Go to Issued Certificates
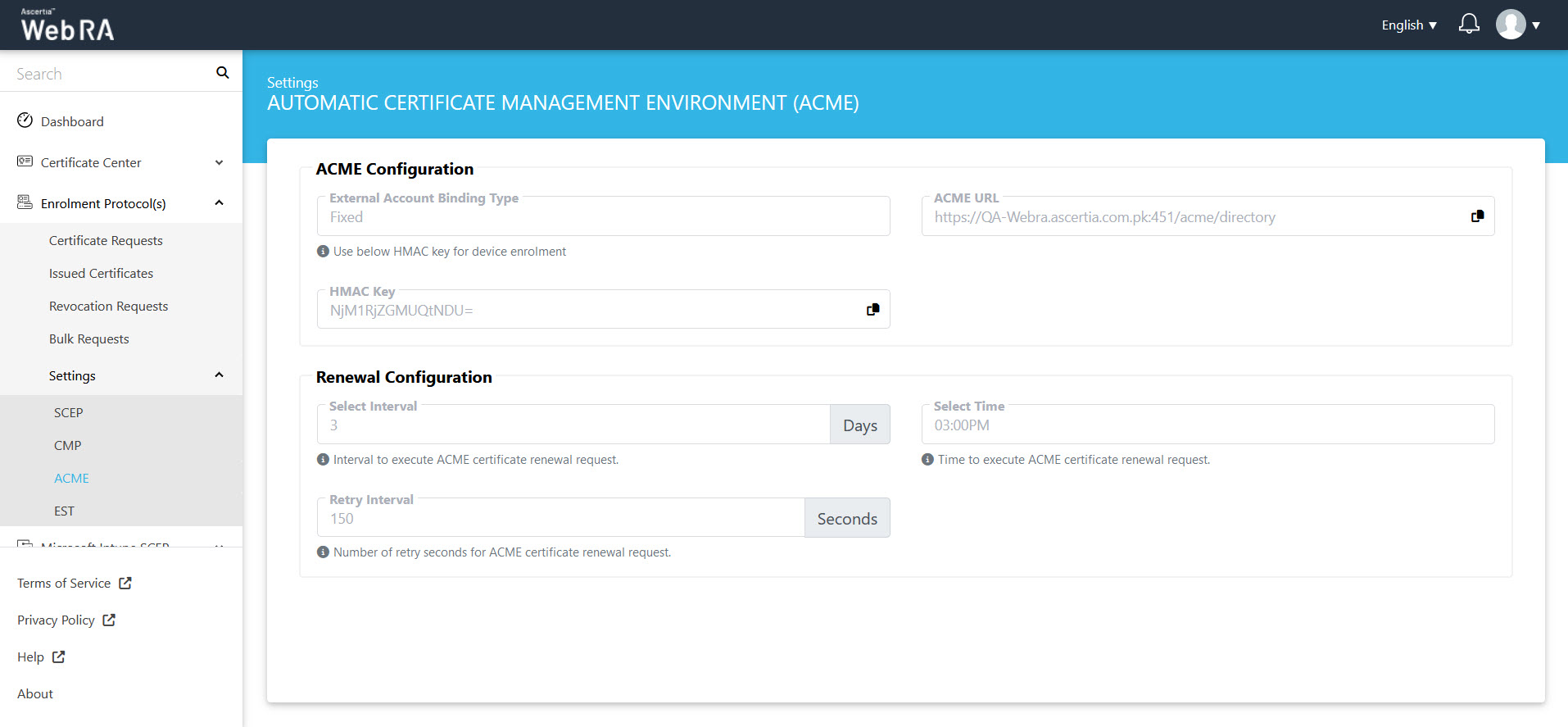 (x=101, y=273)
